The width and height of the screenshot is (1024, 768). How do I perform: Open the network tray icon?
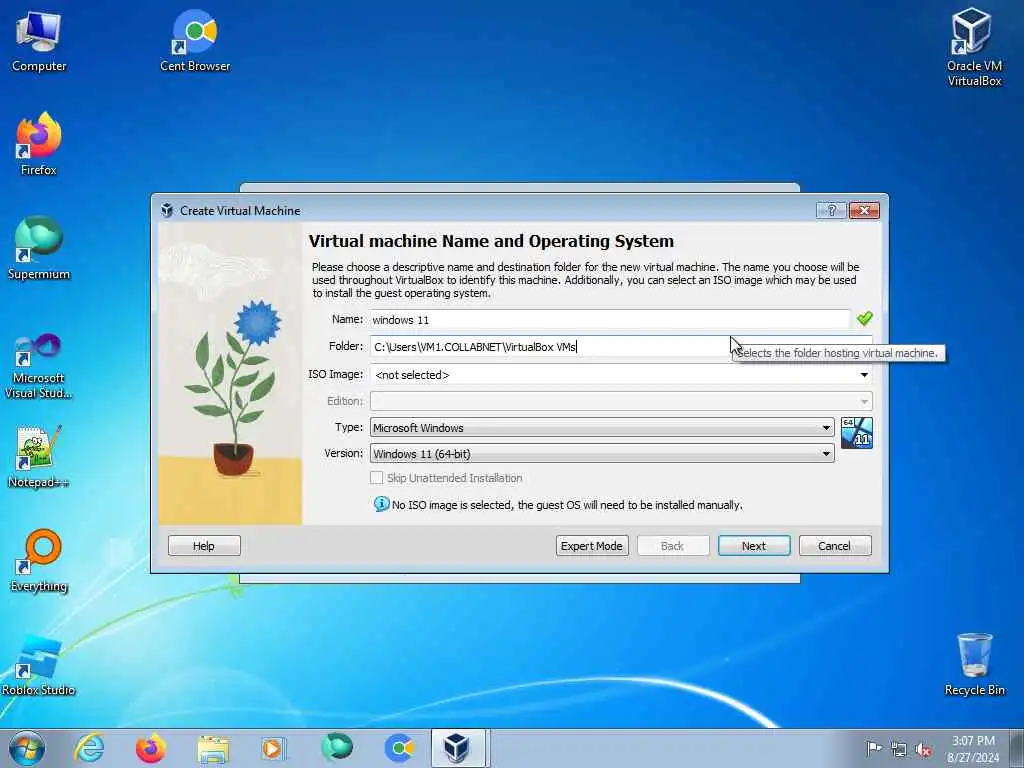tap(899, 750)
